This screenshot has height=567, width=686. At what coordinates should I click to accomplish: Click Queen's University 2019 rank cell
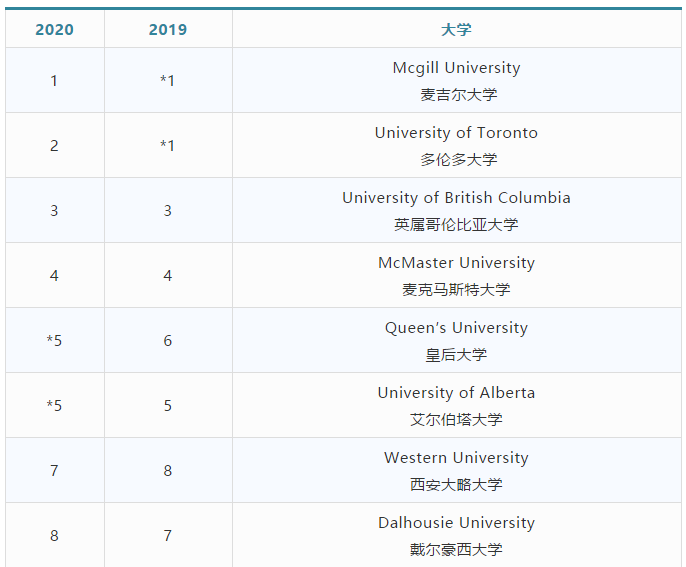(168, 341)
